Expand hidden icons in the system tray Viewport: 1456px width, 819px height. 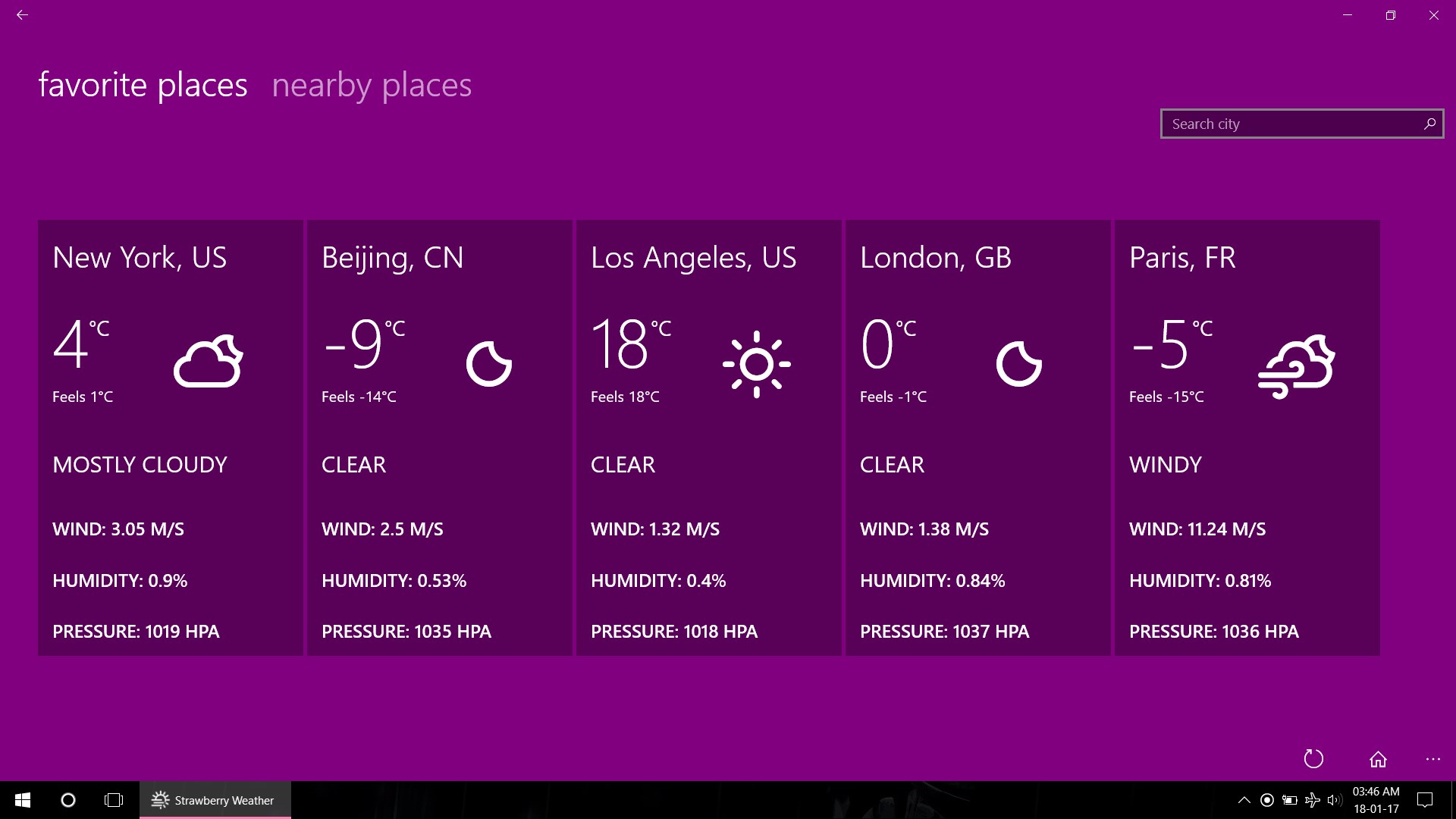1244,800
